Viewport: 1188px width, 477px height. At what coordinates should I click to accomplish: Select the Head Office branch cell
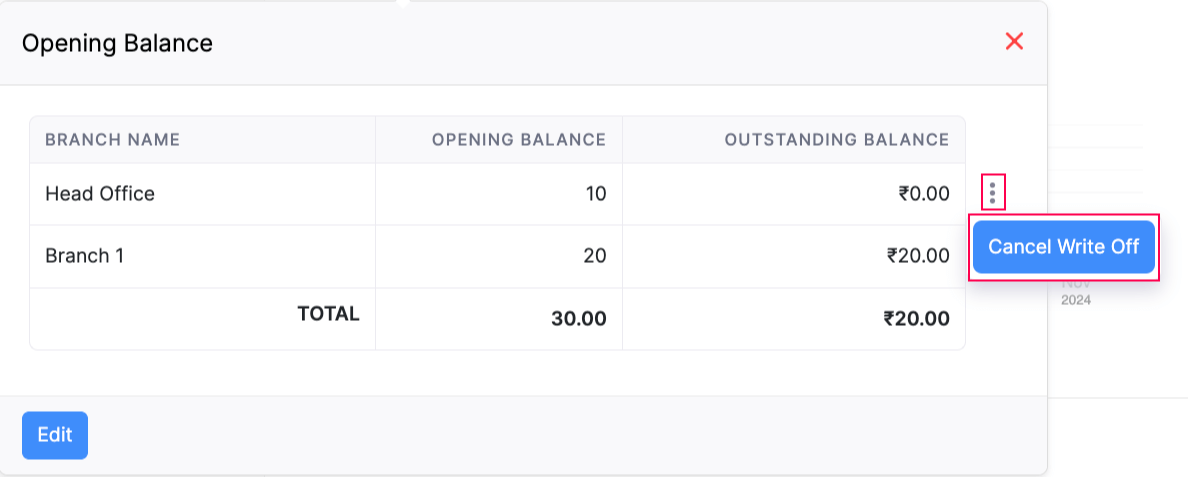click(x=100, y=194)
